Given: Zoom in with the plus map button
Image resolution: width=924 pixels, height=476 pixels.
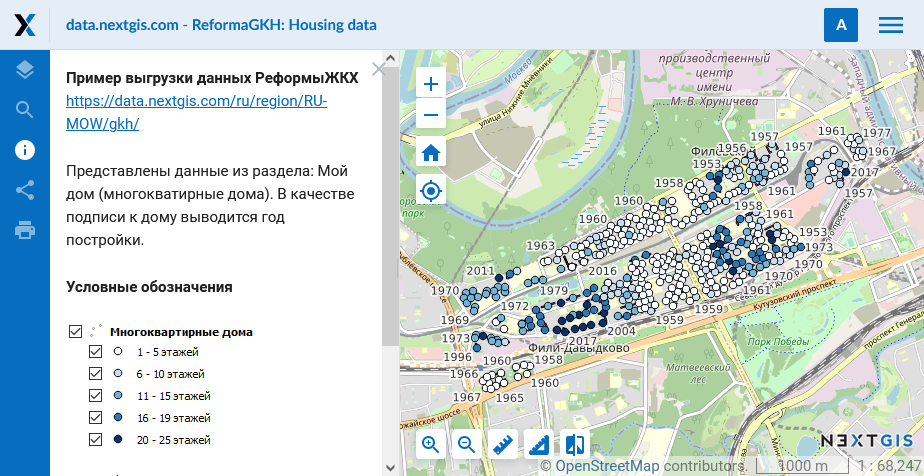Looking at the screenshot, I should [431, 84].
